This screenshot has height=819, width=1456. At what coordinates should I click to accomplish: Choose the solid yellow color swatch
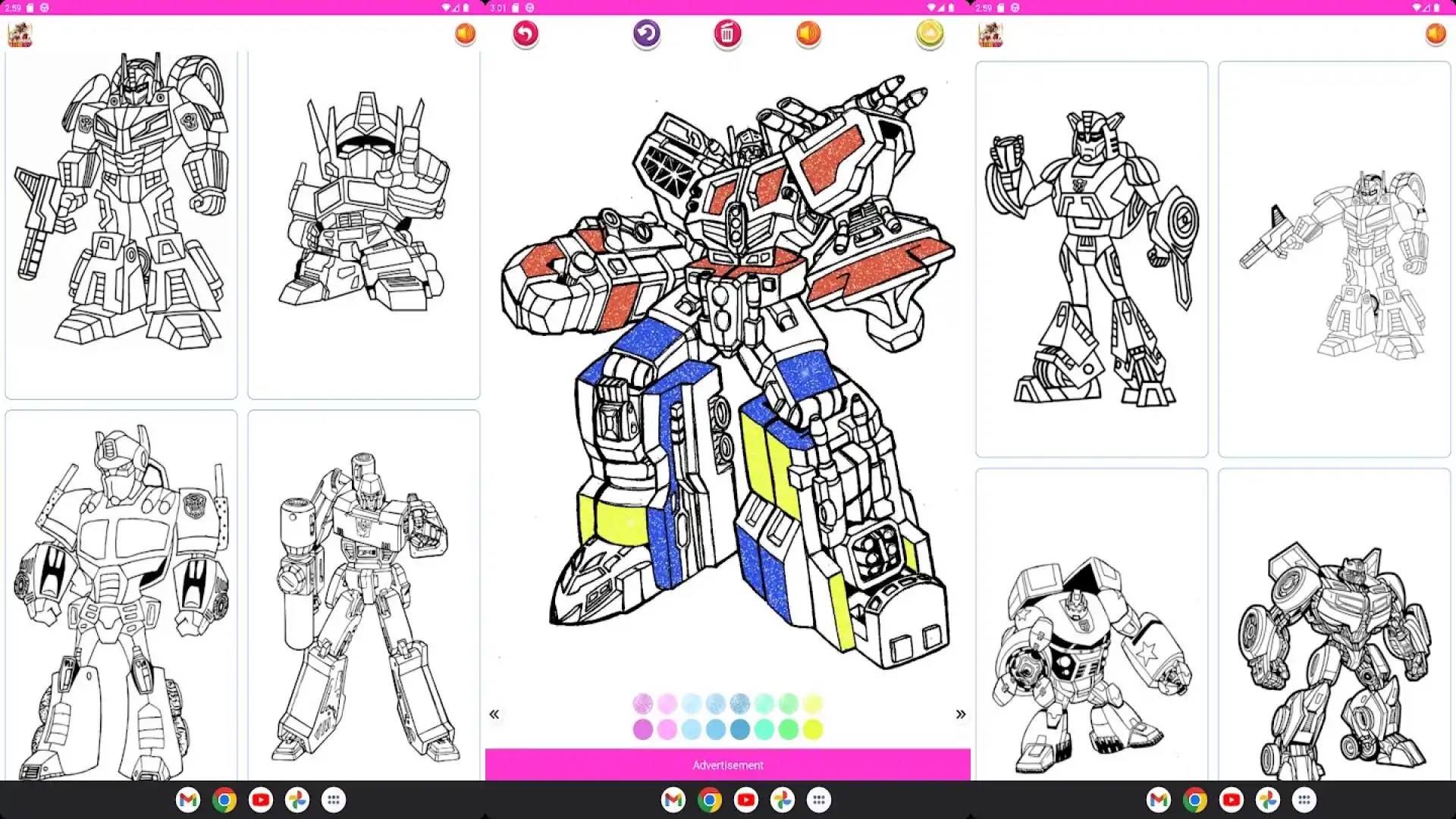tap(813, 730)
